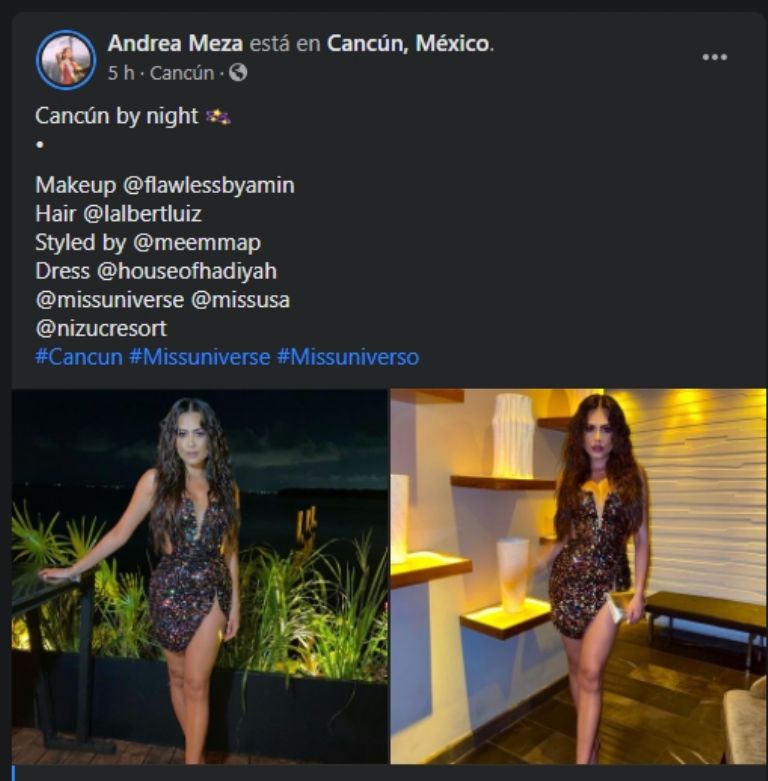Click the @meemmap stylist mention
Viewport: 768px width, 781px height.
197,243
